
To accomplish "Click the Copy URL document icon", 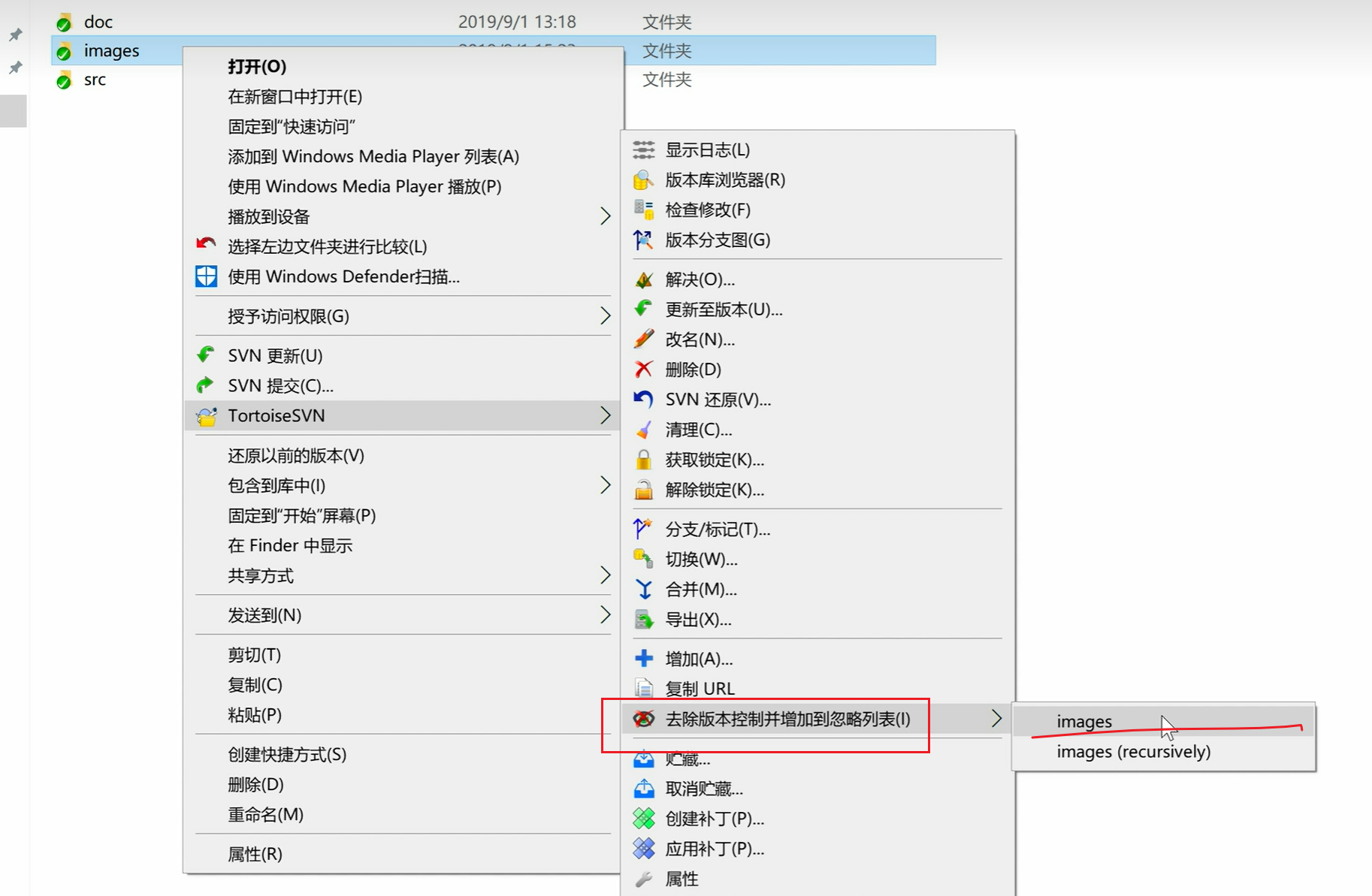I will 644,688.
